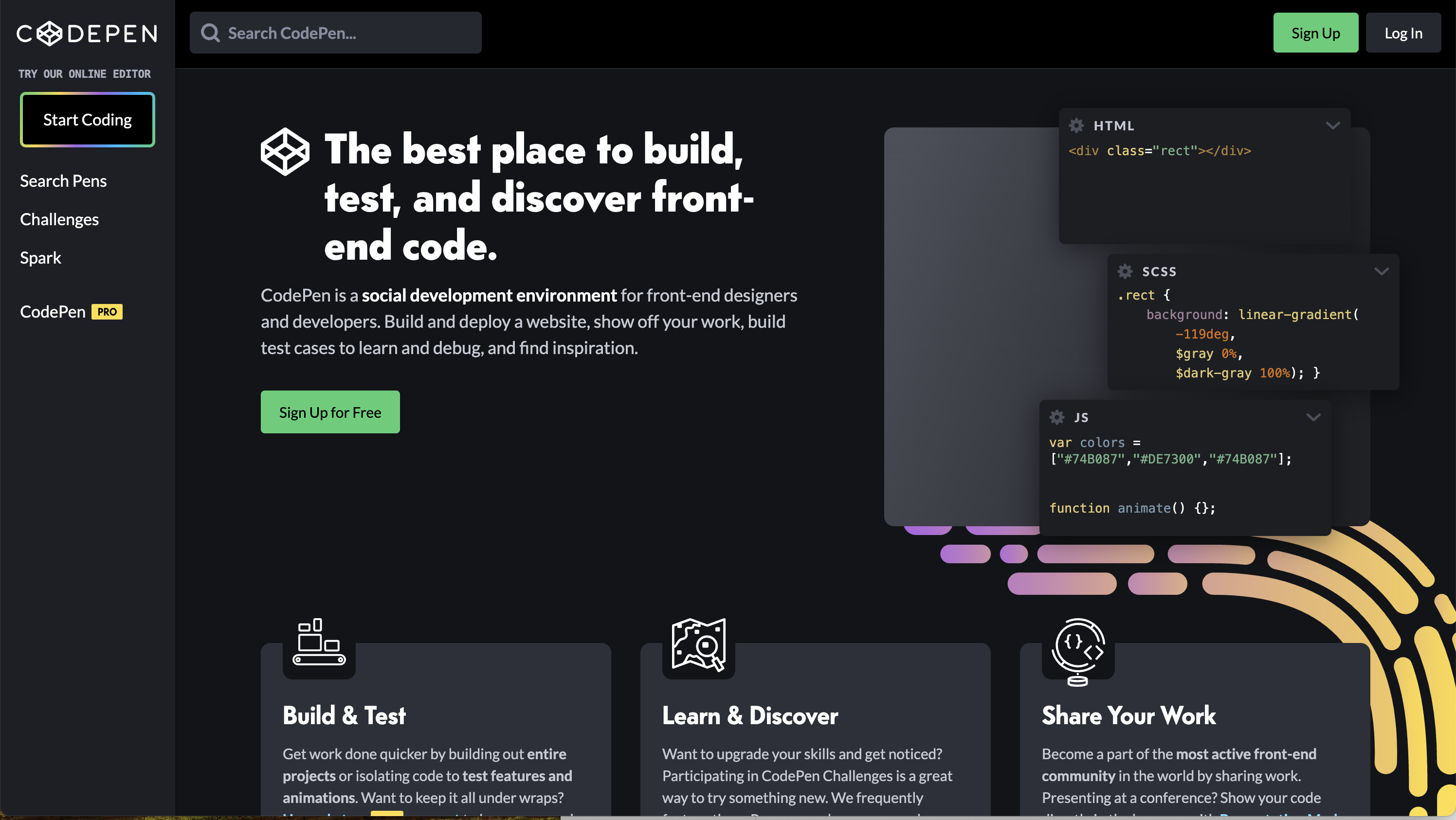This screenshot has height=820, width=1456.
Task: Click the cube icon beside the headline
Action: pos(285,151)
